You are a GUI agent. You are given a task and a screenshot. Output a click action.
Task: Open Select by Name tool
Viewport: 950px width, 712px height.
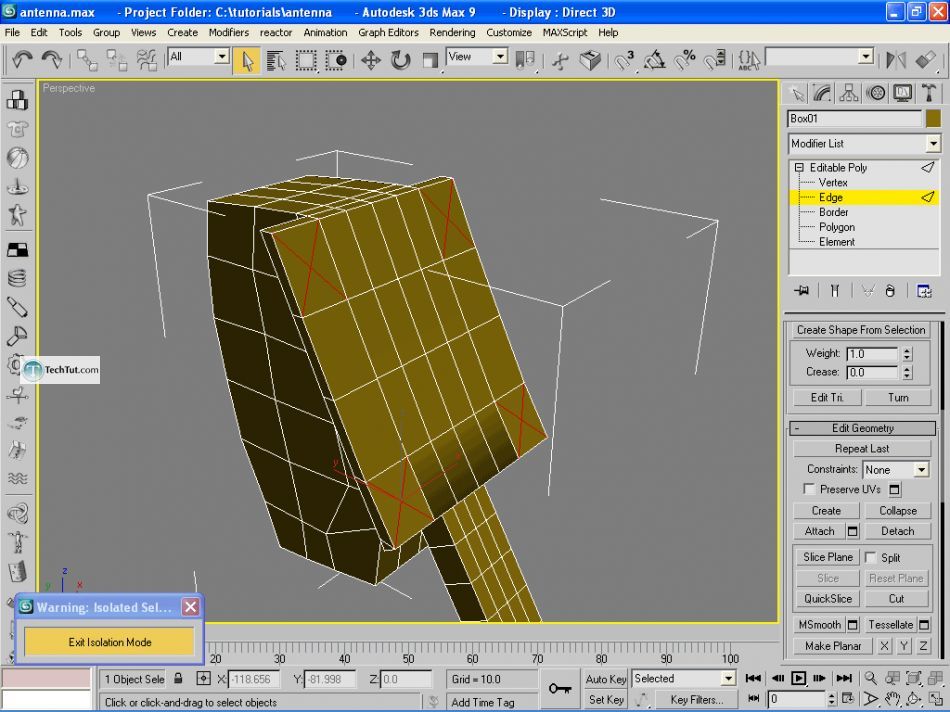pyautogui.click(x=276, y=61)
